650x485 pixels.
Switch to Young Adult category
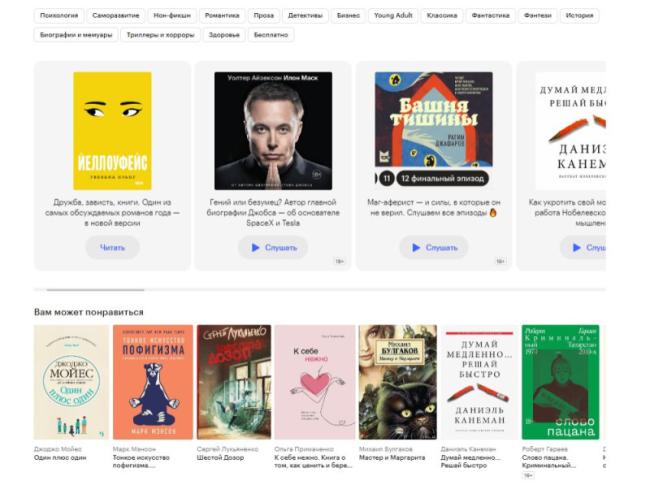(393, 16)
